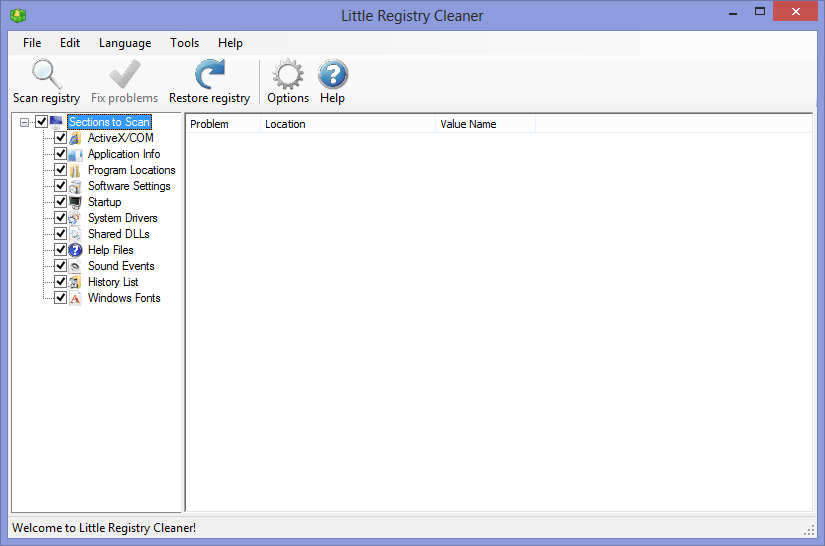This screenshot has width=825, height=546.
Task: Select the Application Info tree label
Action: [124, 154]
